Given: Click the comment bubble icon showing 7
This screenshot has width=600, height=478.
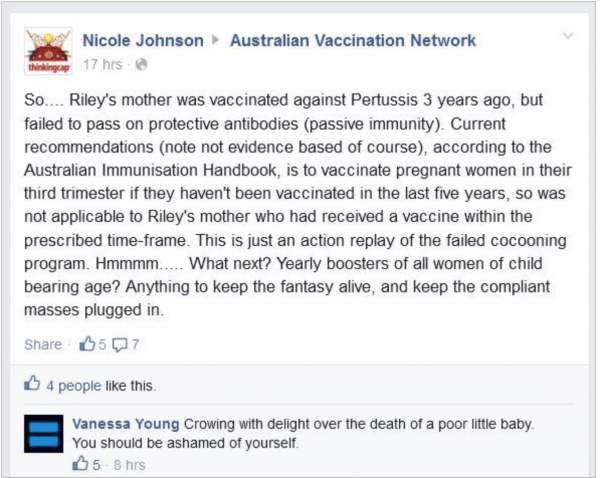Looking at the screenshot, I should 120,345.
